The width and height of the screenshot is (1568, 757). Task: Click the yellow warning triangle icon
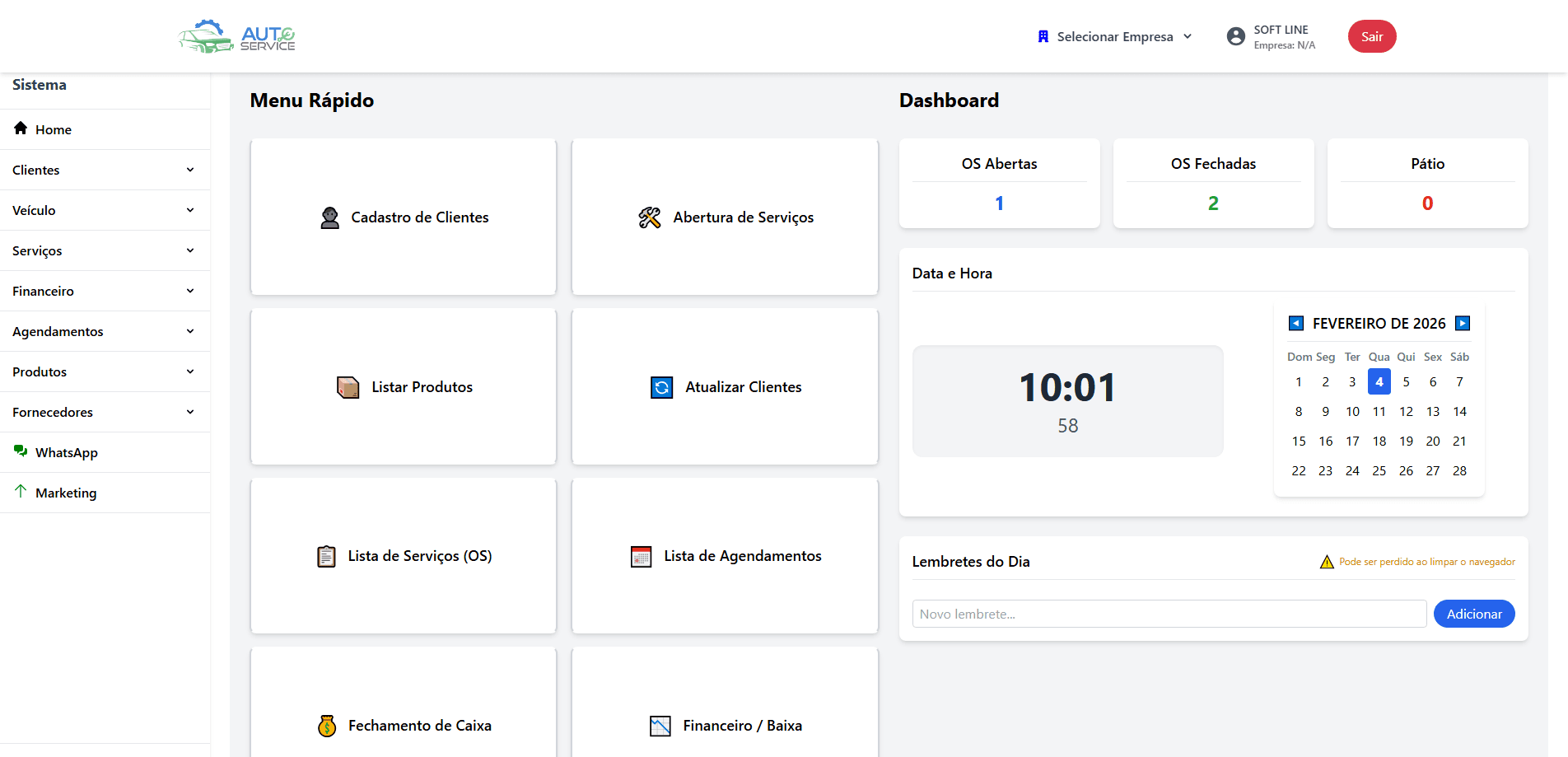click(x=1327, y=562)
